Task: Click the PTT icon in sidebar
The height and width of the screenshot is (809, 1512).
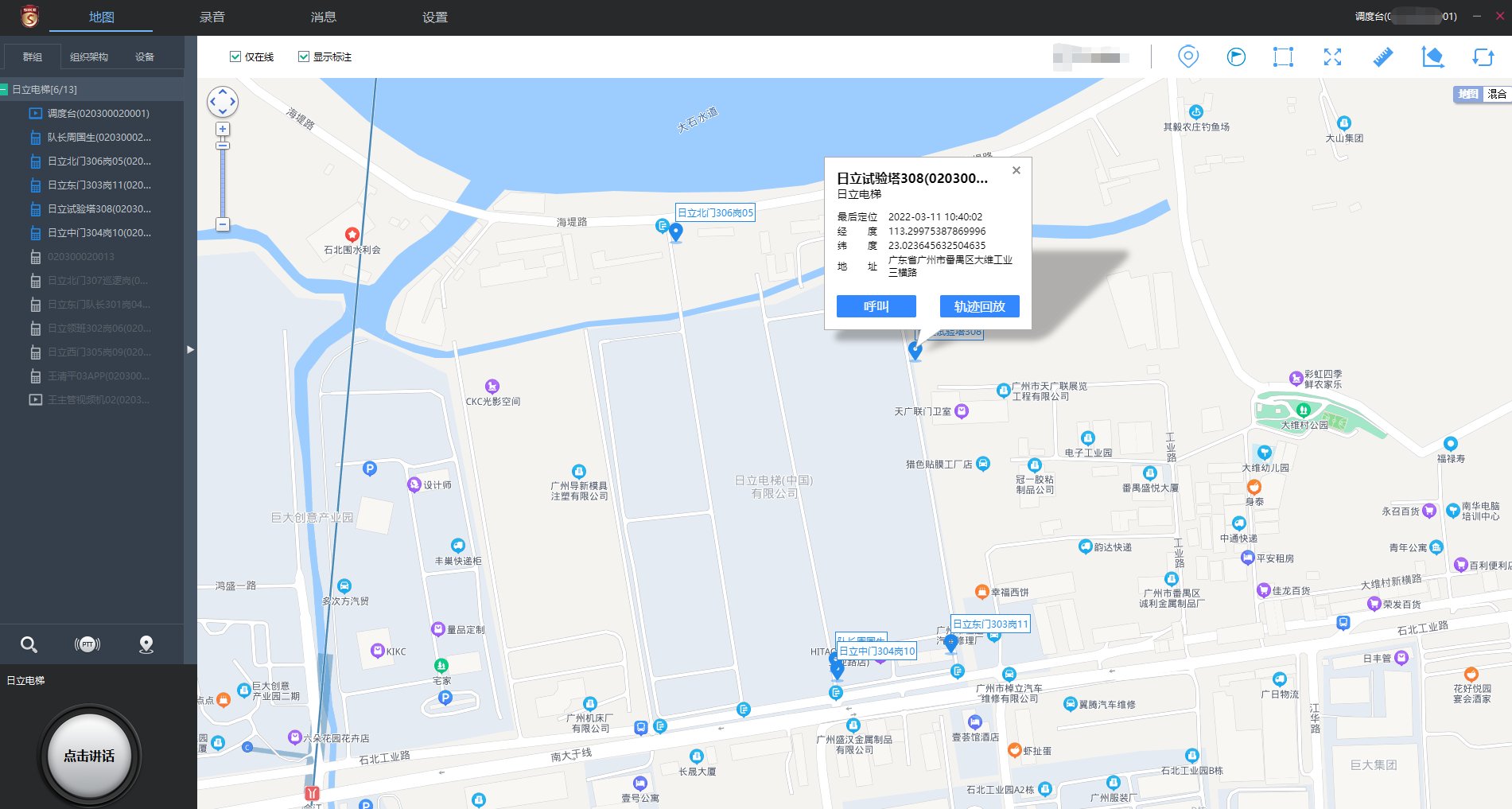Action: (x=87, y=644)
